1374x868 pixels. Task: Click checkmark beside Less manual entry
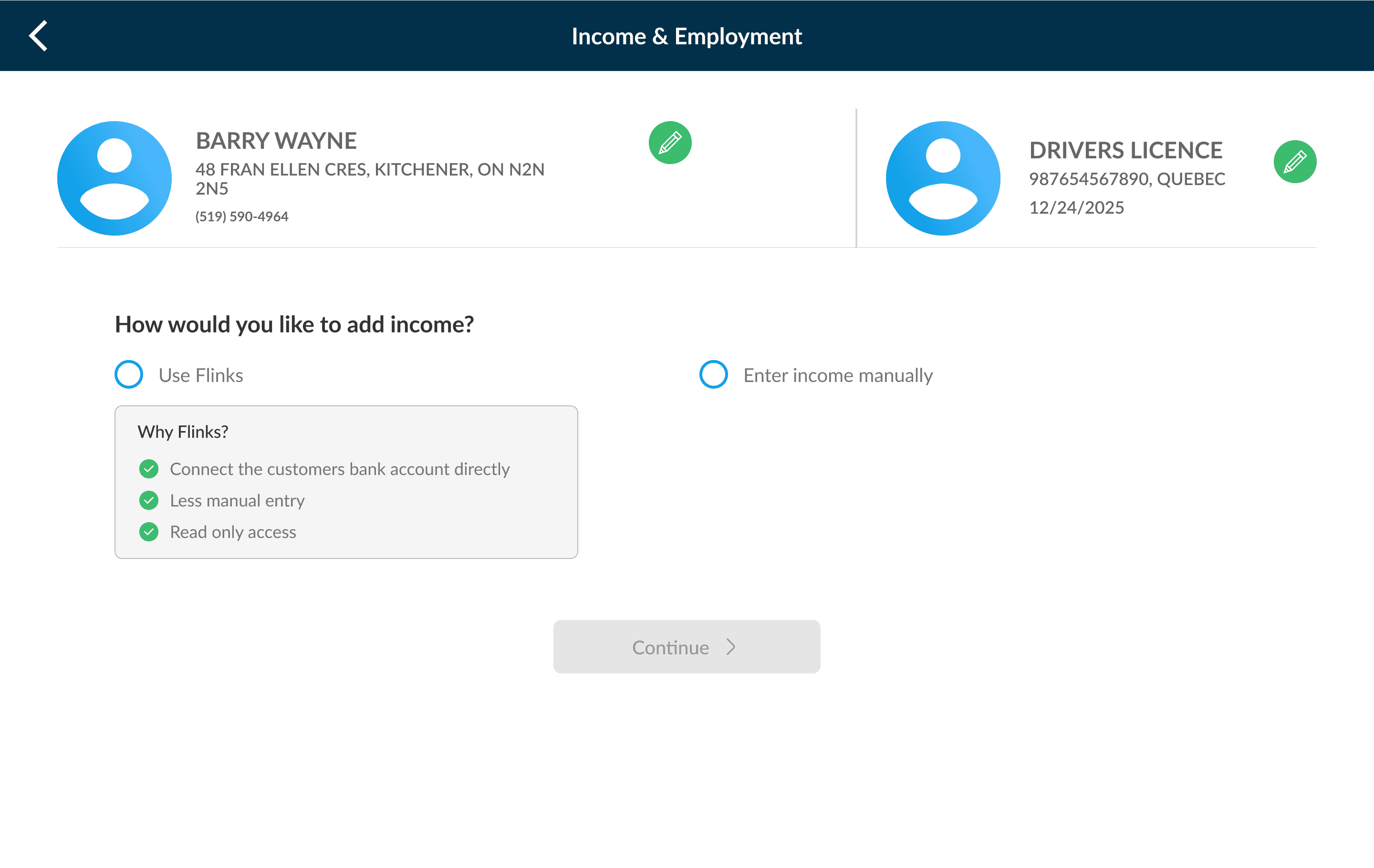[149, 500]
